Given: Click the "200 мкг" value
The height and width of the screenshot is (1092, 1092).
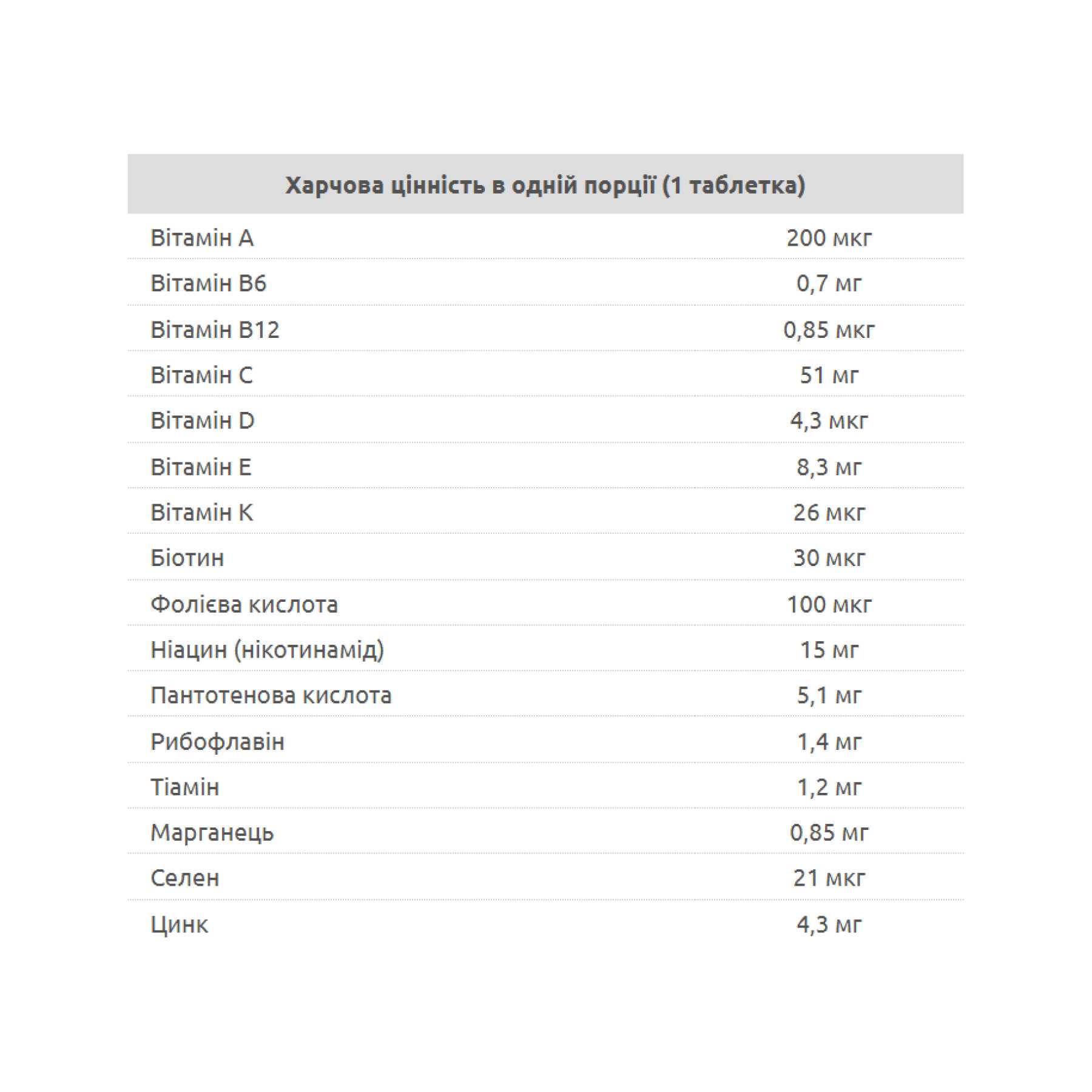Looking at the screenshot, I should [829, 238].
